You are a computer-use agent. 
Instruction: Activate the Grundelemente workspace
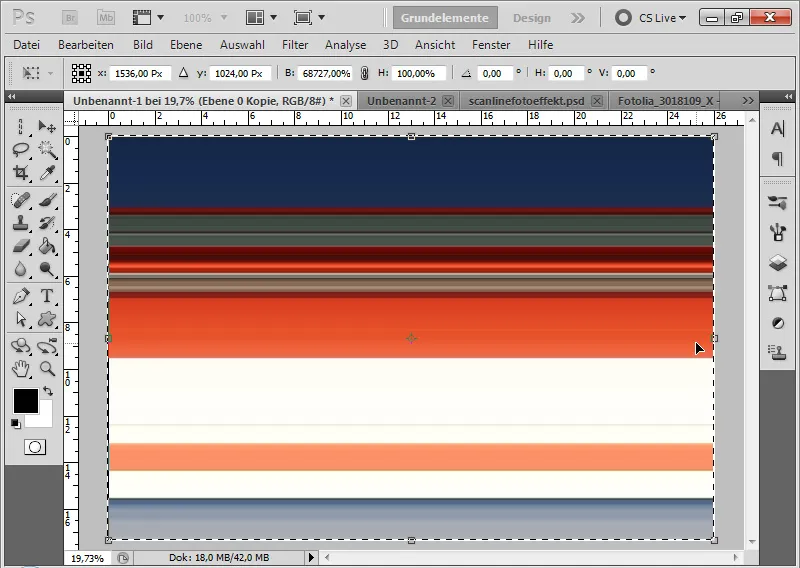[445, 18]
